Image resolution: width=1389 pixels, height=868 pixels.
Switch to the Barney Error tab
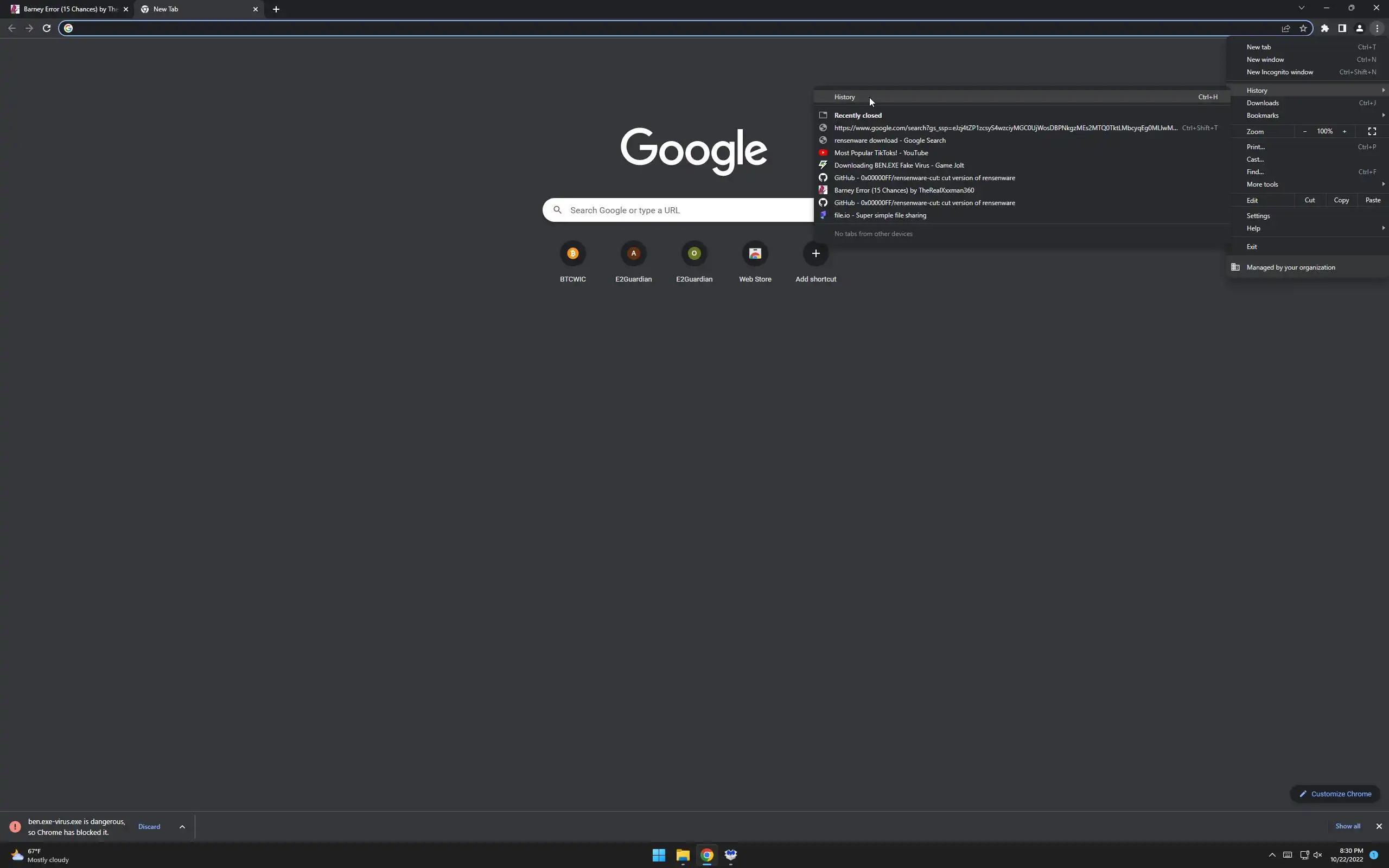point(66,9)
